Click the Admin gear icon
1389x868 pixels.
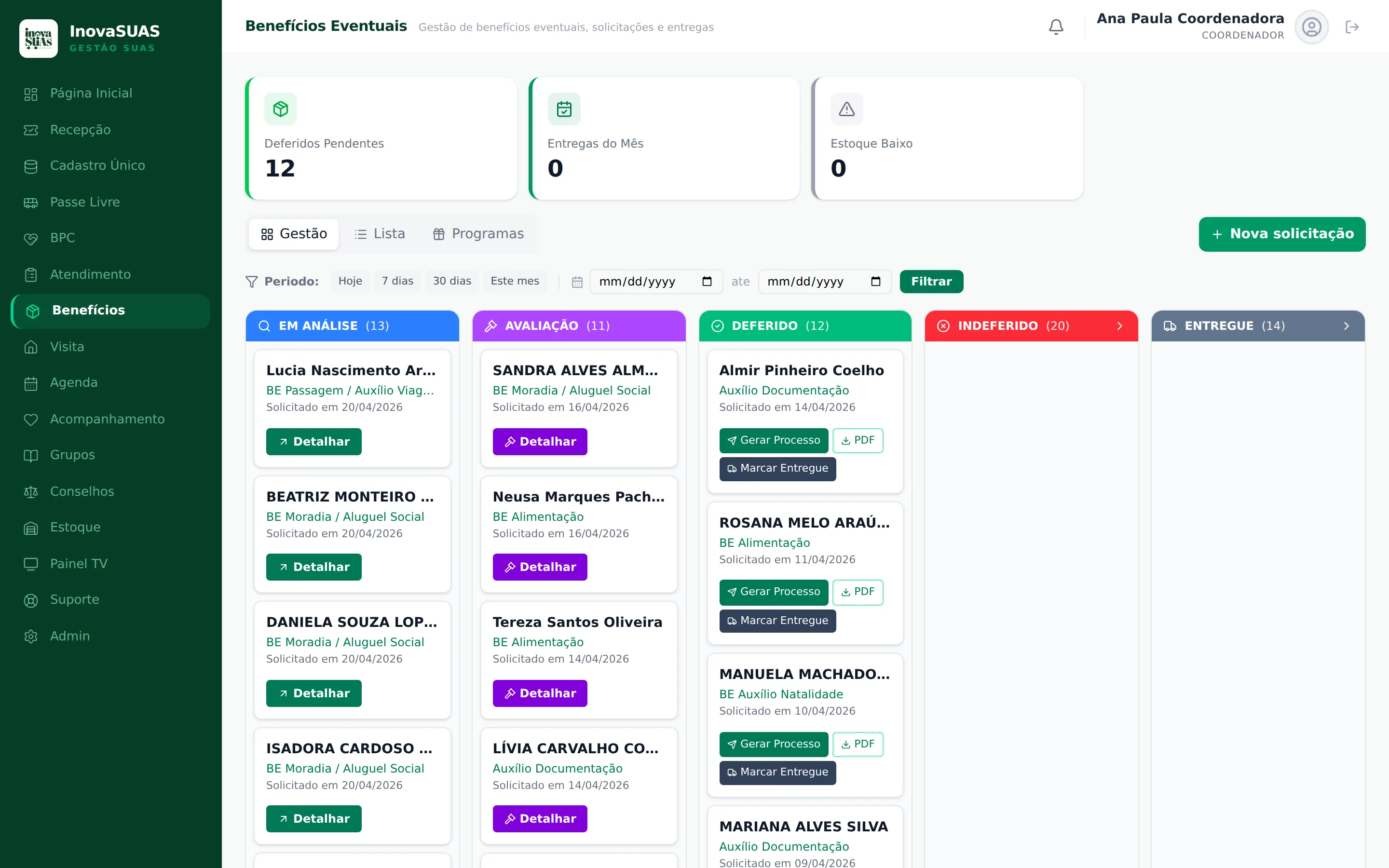pyautogui.click(x=31, y=637)
